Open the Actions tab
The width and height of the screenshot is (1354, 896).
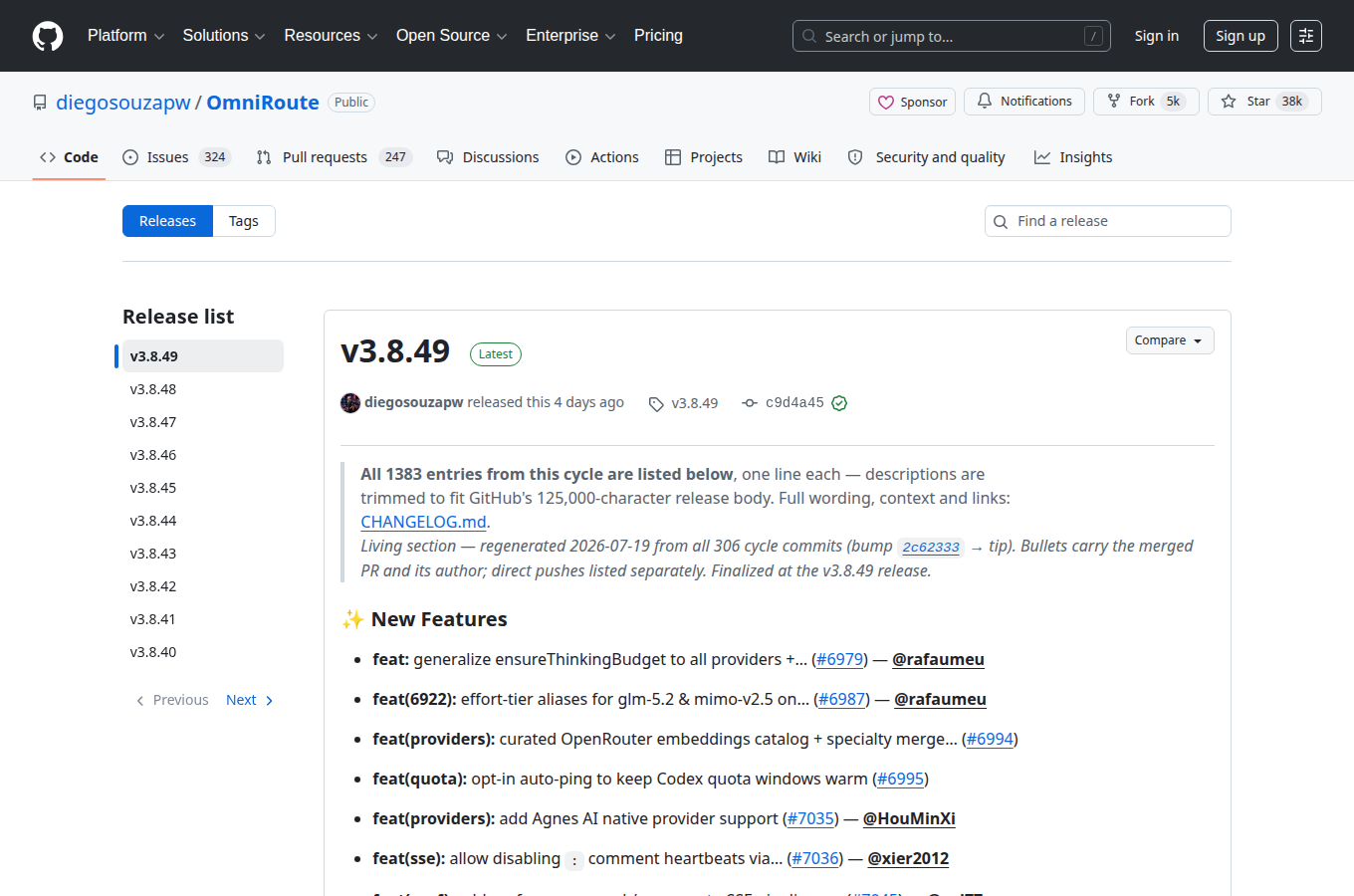[602, 157]
